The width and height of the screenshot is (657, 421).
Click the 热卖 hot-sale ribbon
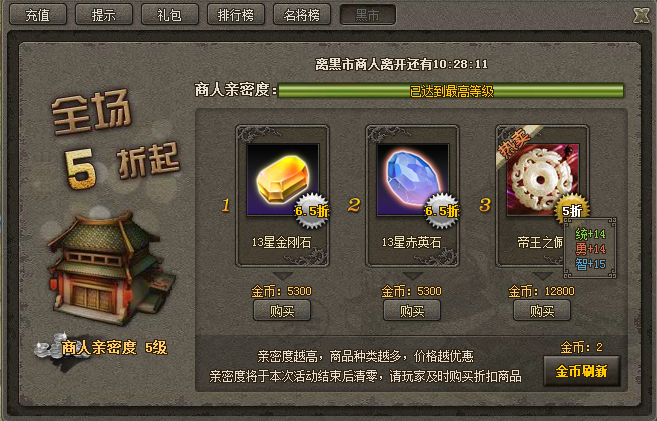tap(515, 147)
